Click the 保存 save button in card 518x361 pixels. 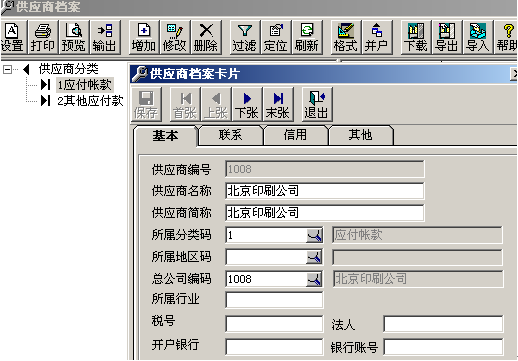coord(146,104)
